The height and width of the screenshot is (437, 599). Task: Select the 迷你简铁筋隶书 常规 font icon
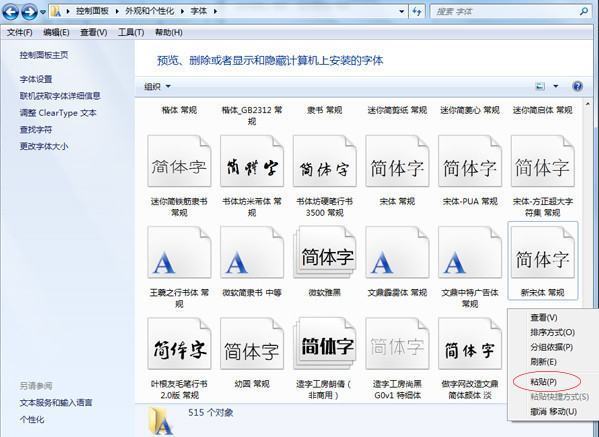click(179, 161)
